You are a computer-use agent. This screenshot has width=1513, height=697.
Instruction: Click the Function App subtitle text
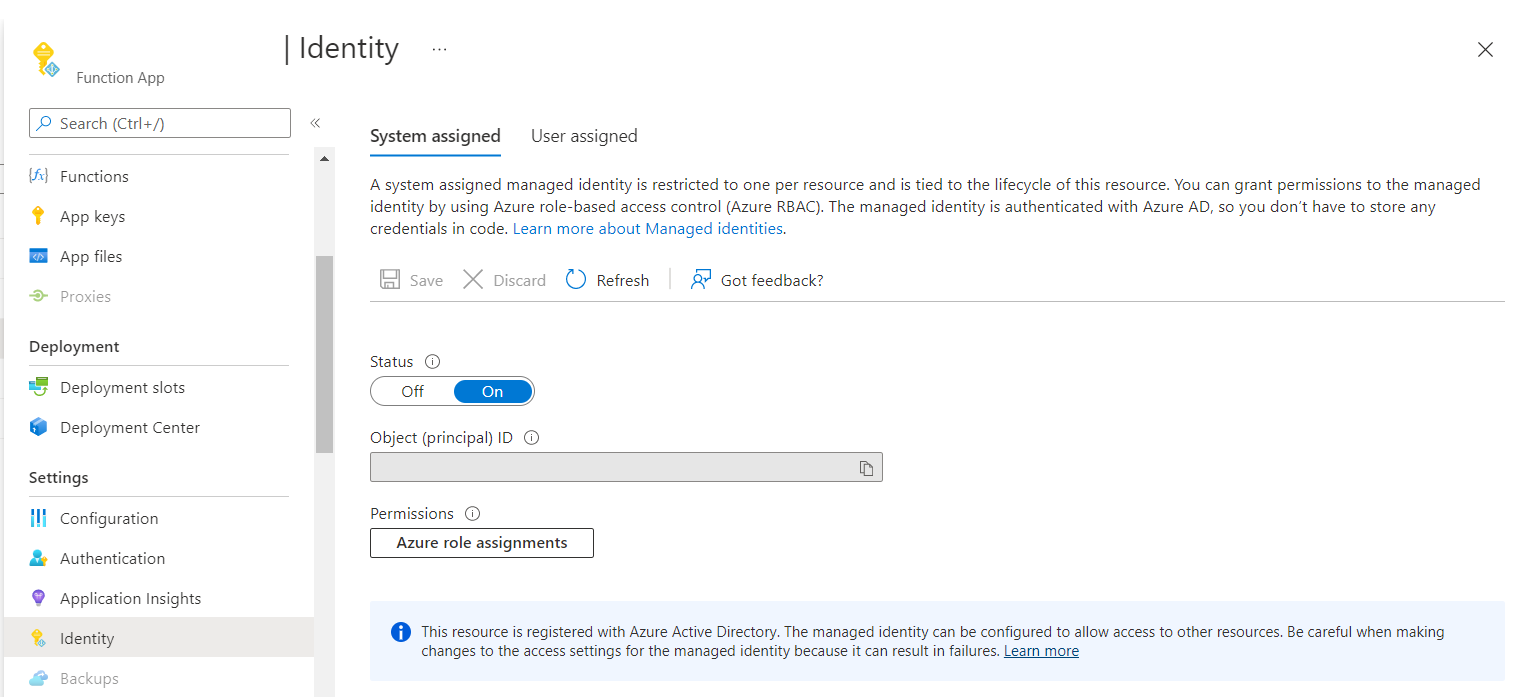click(x=120, y=77)
